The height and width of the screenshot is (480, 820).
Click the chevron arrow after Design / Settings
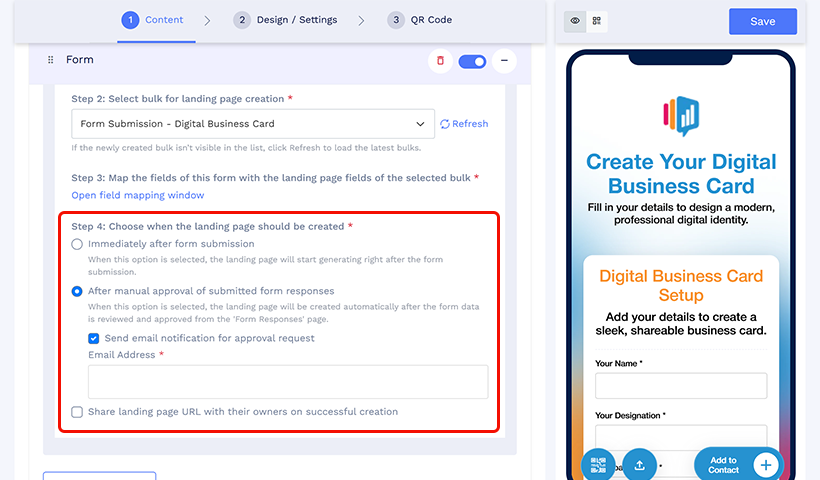(361, 20)
